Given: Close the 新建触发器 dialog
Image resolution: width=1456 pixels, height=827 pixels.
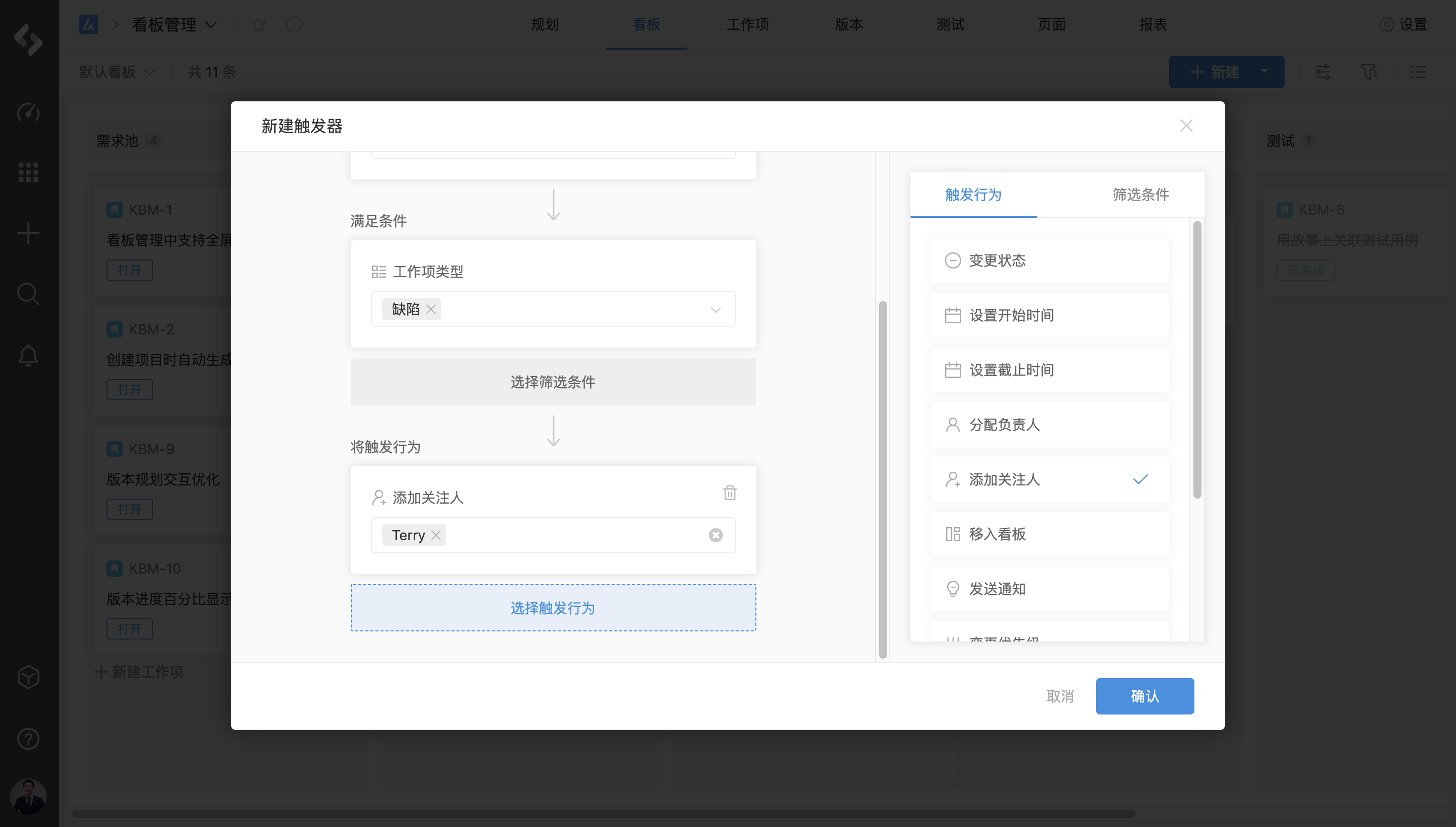Looking at the screenshot, I should coord(1186,126).
